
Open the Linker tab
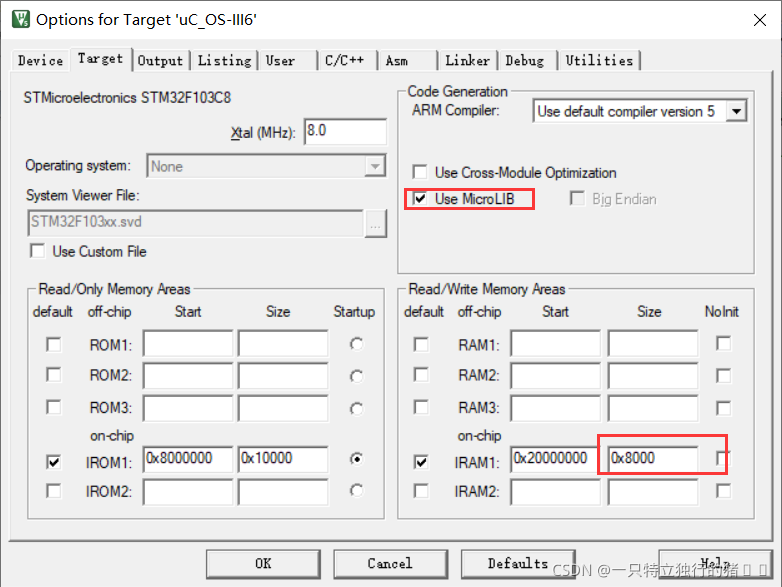(x=467, y=61)
